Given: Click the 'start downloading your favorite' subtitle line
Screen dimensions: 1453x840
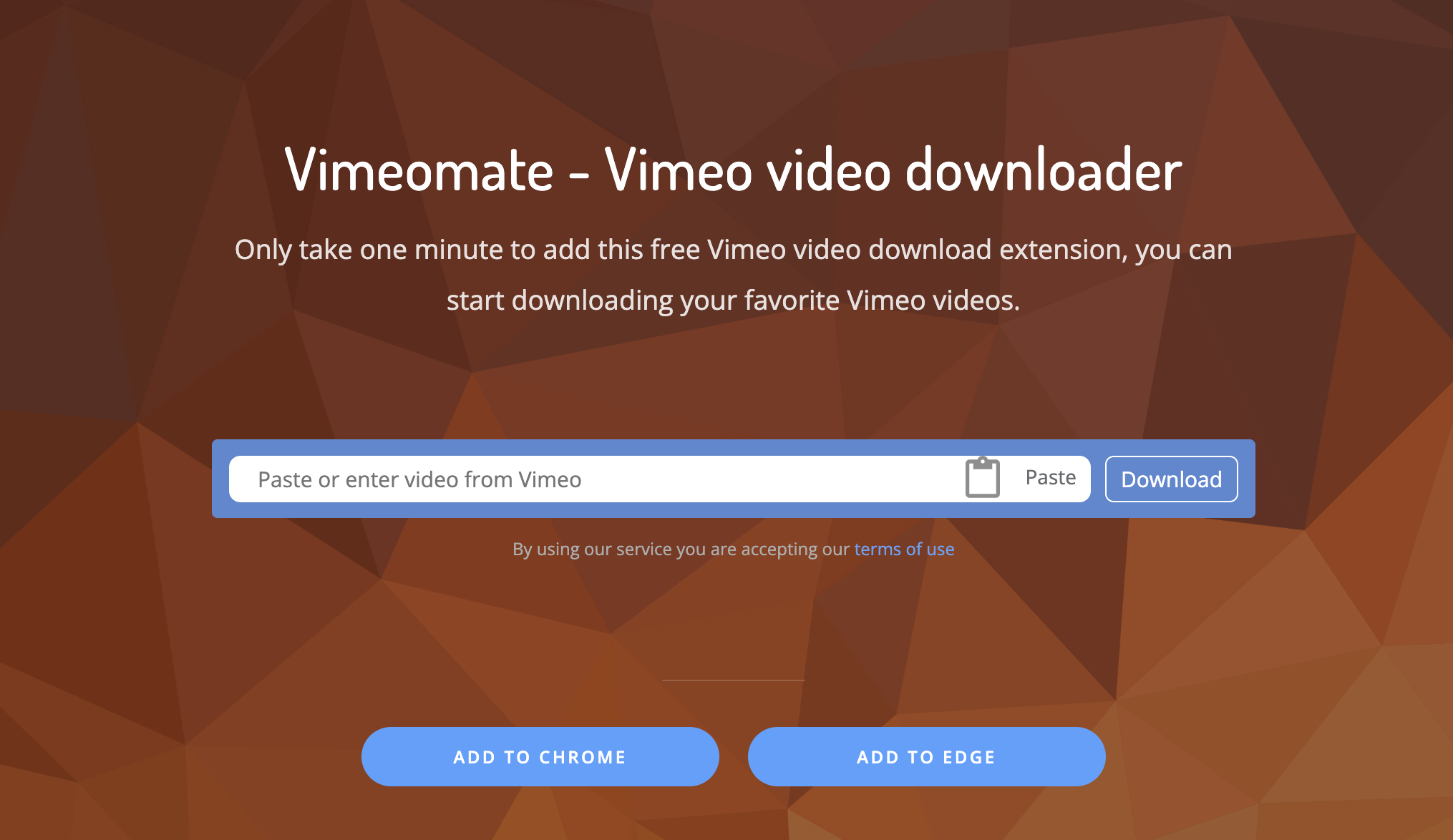Looking at the screenshot, I should point(733,300).
